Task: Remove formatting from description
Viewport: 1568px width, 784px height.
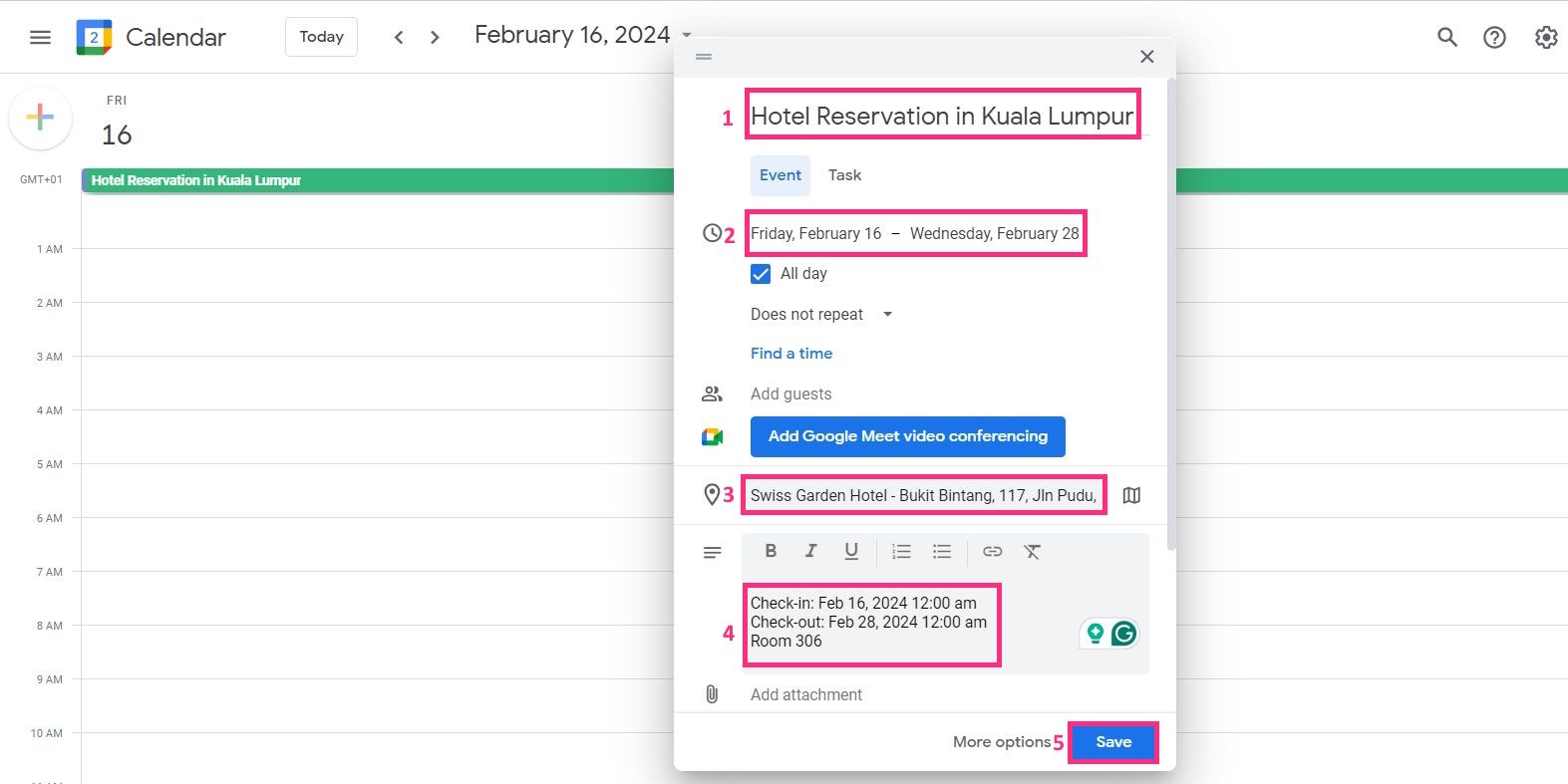Action: 1033,551
